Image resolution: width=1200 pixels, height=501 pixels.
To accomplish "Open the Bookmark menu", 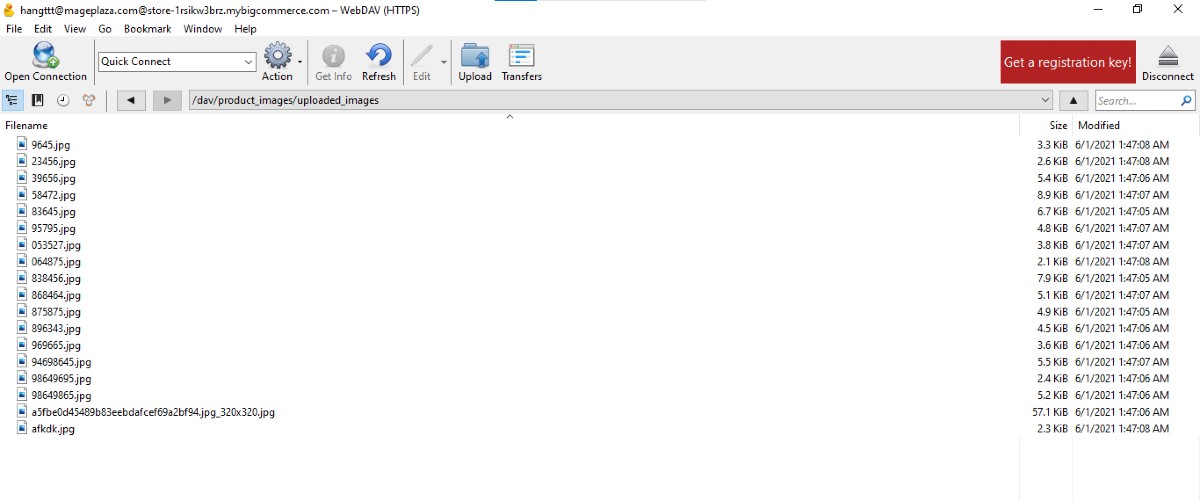I will [147, 29].
